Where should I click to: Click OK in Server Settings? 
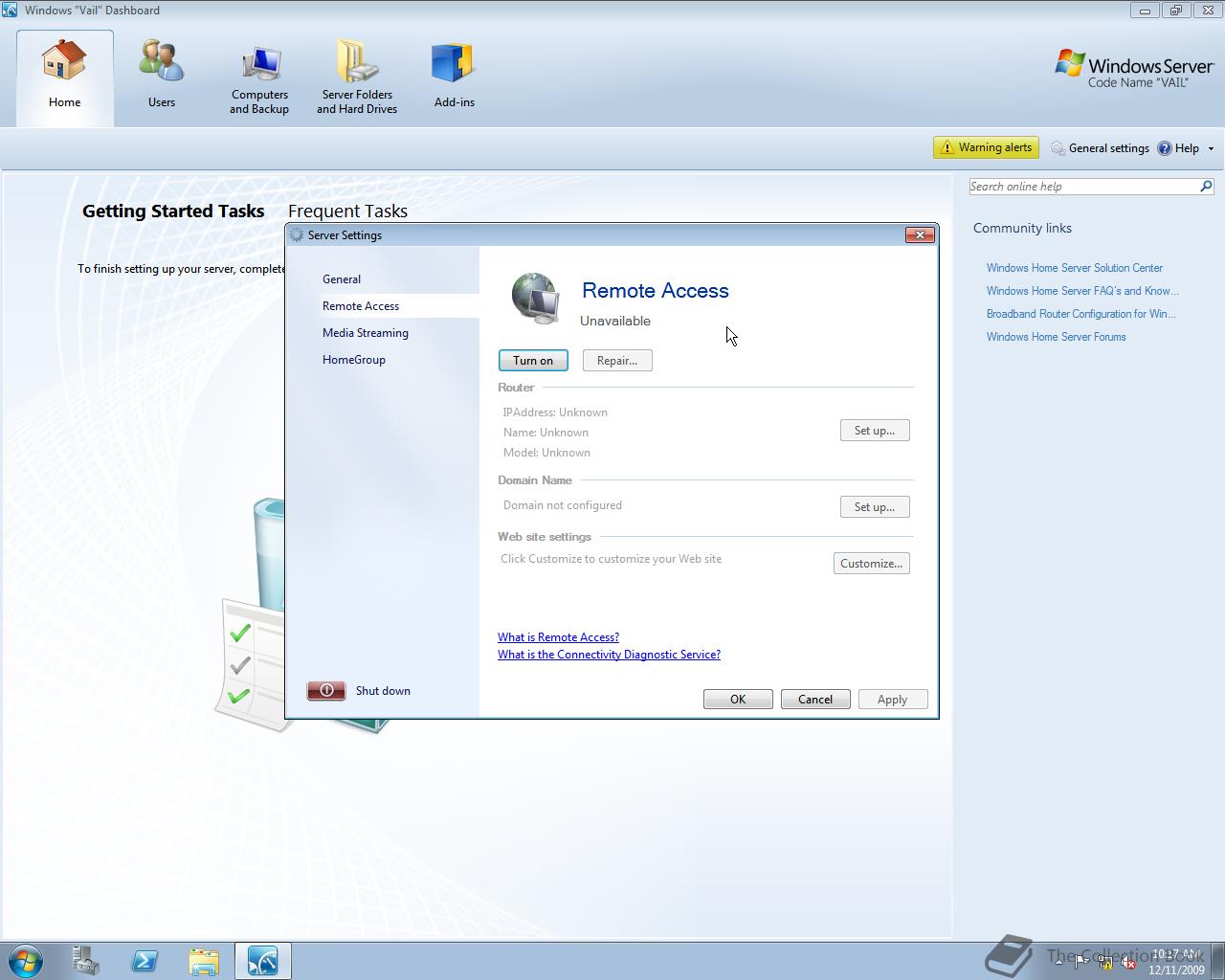click(738, 700)
